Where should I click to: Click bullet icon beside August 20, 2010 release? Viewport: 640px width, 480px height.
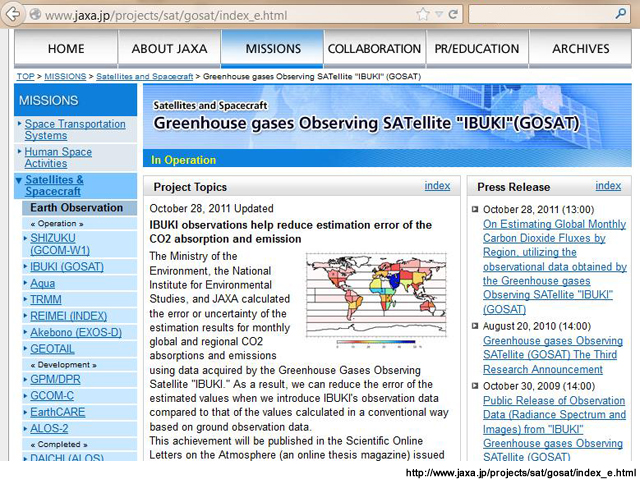tap(475, 326)
